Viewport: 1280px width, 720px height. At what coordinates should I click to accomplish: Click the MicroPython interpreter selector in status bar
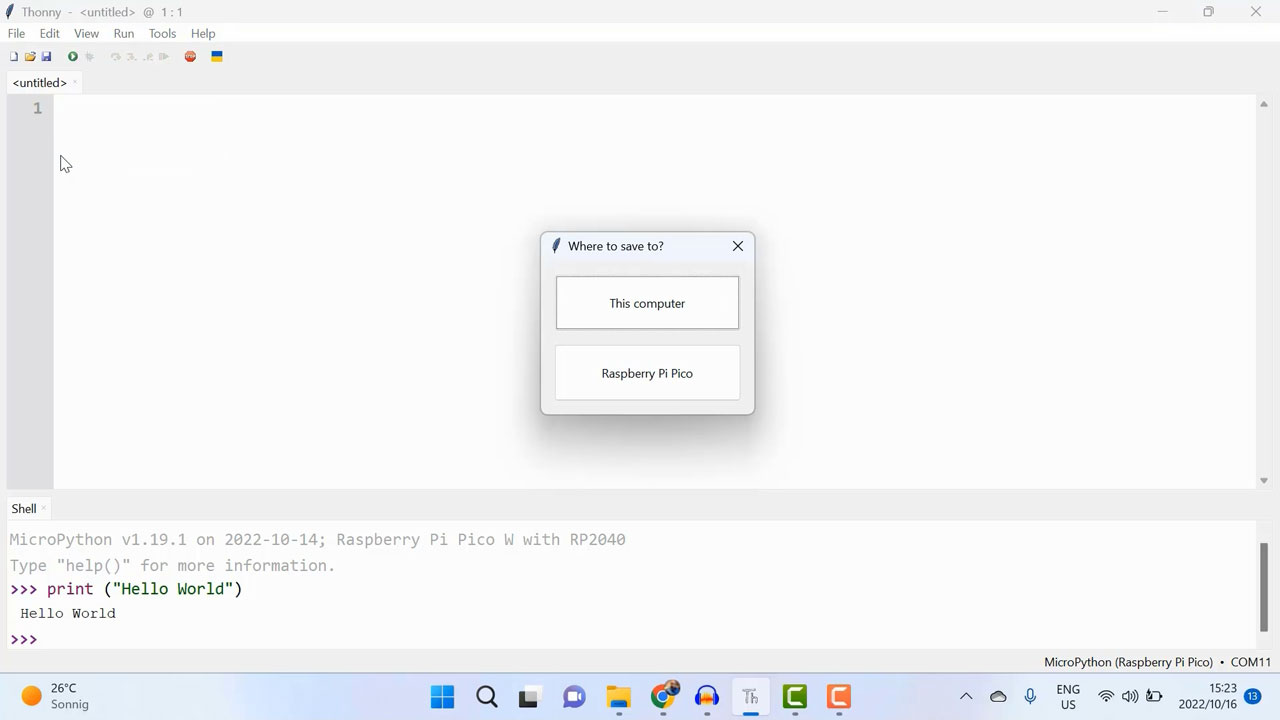1157,662
